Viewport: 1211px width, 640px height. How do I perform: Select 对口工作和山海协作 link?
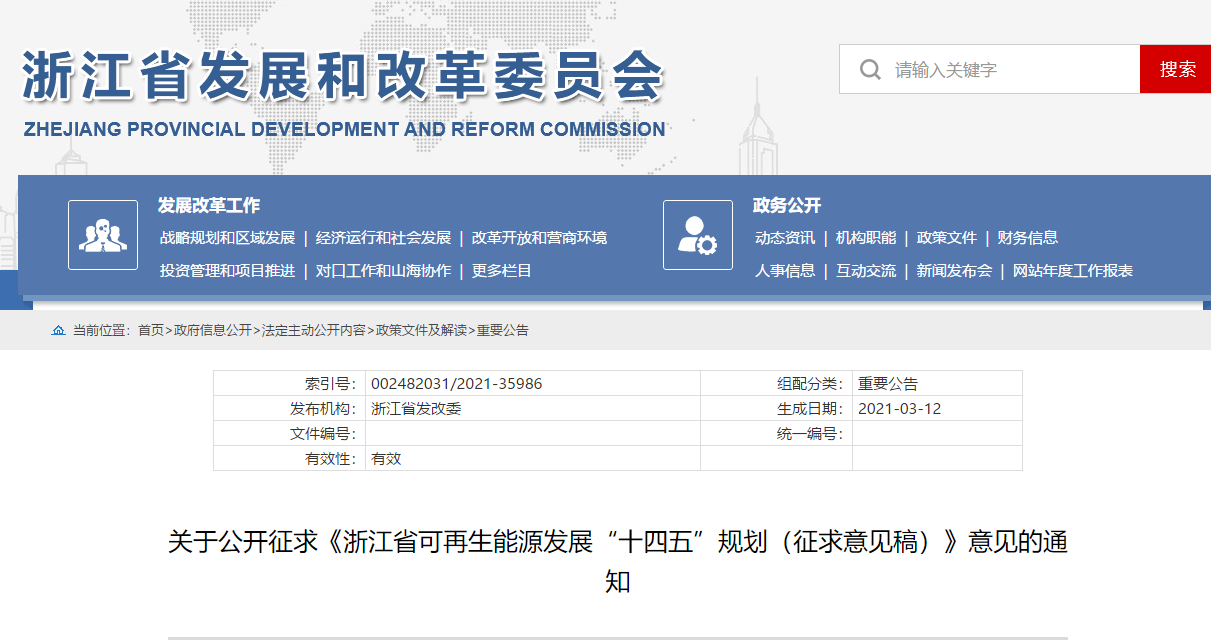[x=383, y=271]
